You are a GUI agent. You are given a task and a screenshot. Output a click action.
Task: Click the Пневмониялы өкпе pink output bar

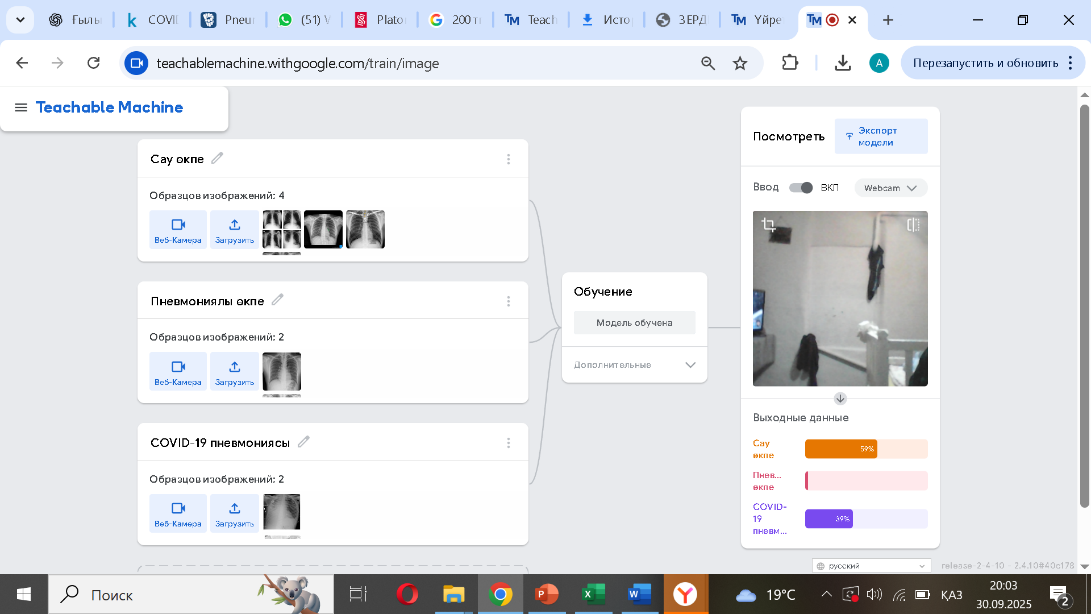(866, 480)
